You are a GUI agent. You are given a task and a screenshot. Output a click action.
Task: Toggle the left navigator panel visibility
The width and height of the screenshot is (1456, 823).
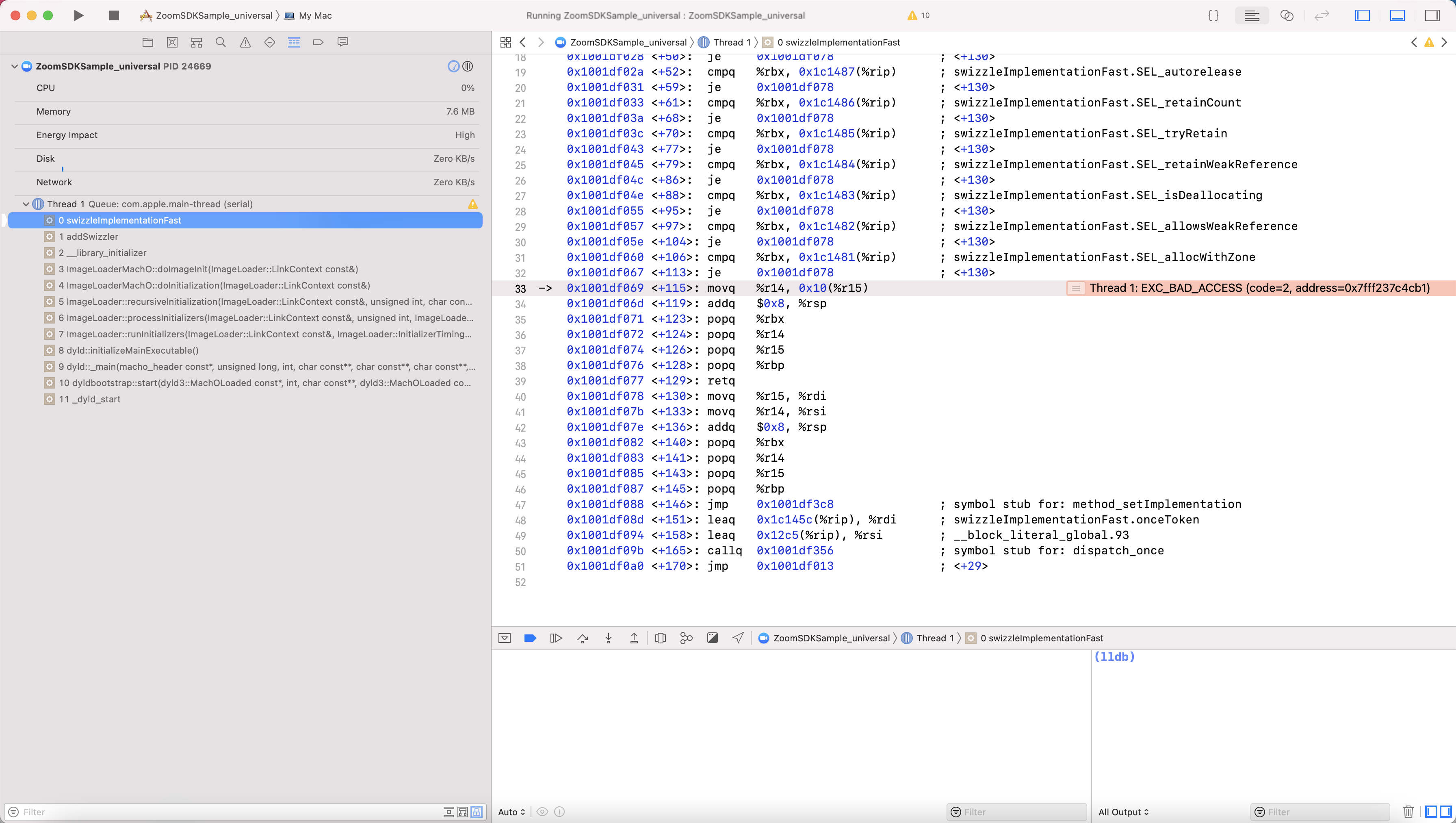[x=1363, y=15]
